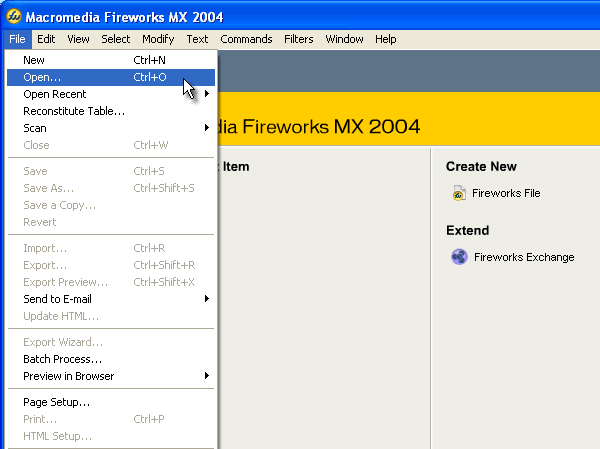Open the Filters menu
600x449 pixels.
click(298, 39)
